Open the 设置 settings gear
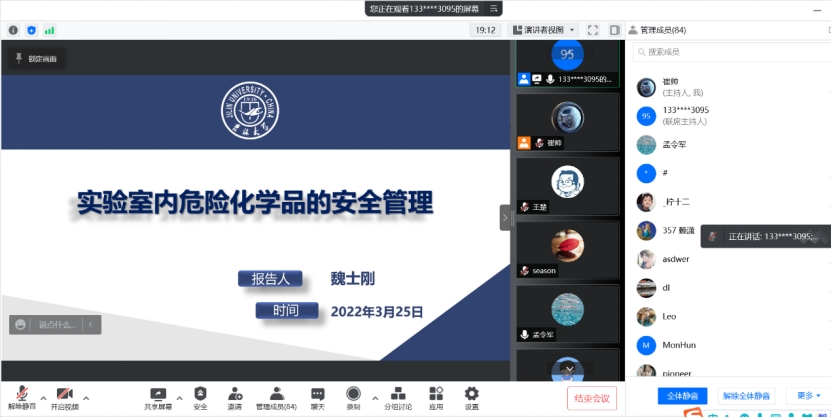Image resolution: width=831 pixels, height=418 pixels. 471,397
